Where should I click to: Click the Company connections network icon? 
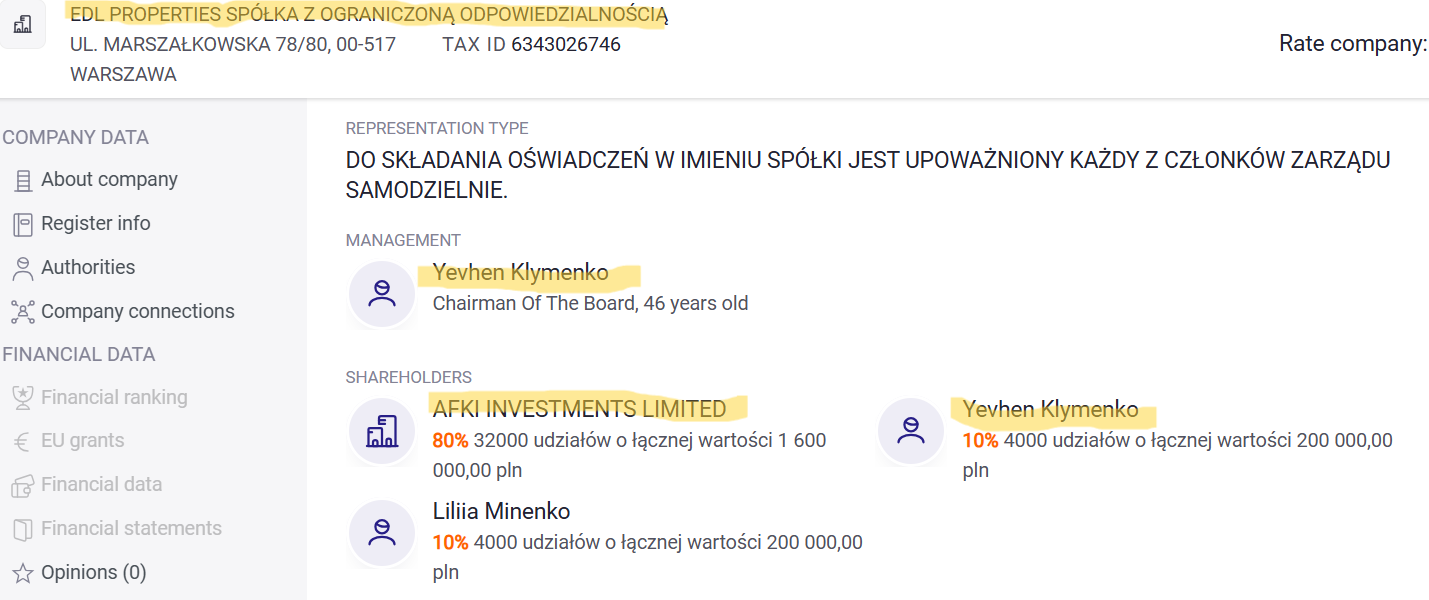22,312
